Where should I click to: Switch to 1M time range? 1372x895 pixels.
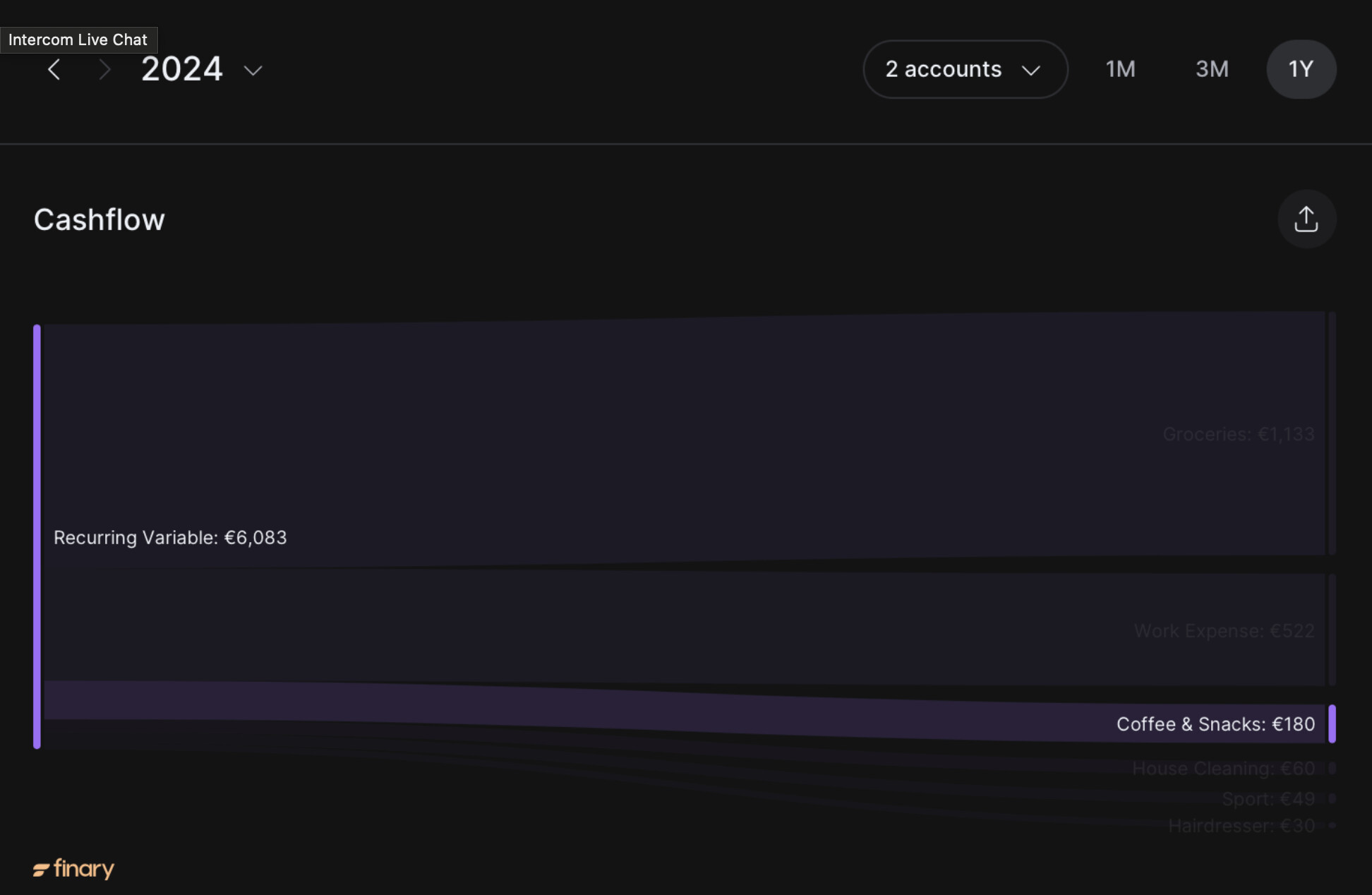[1120, 69]
